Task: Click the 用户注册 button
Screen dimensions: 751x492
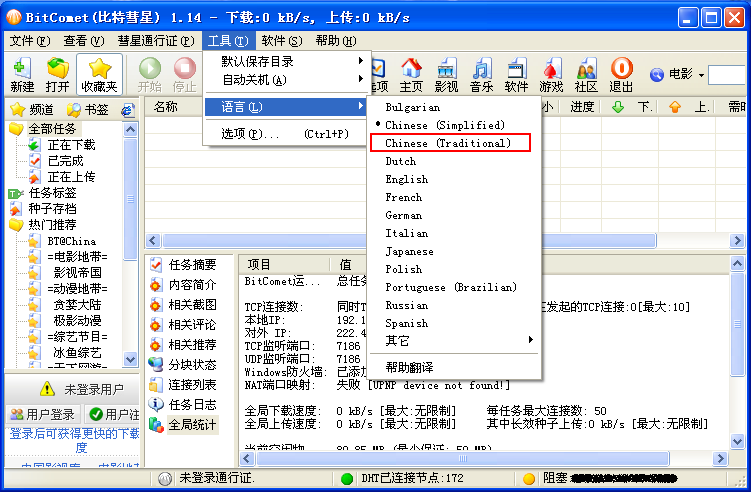Action: (114, 414)
